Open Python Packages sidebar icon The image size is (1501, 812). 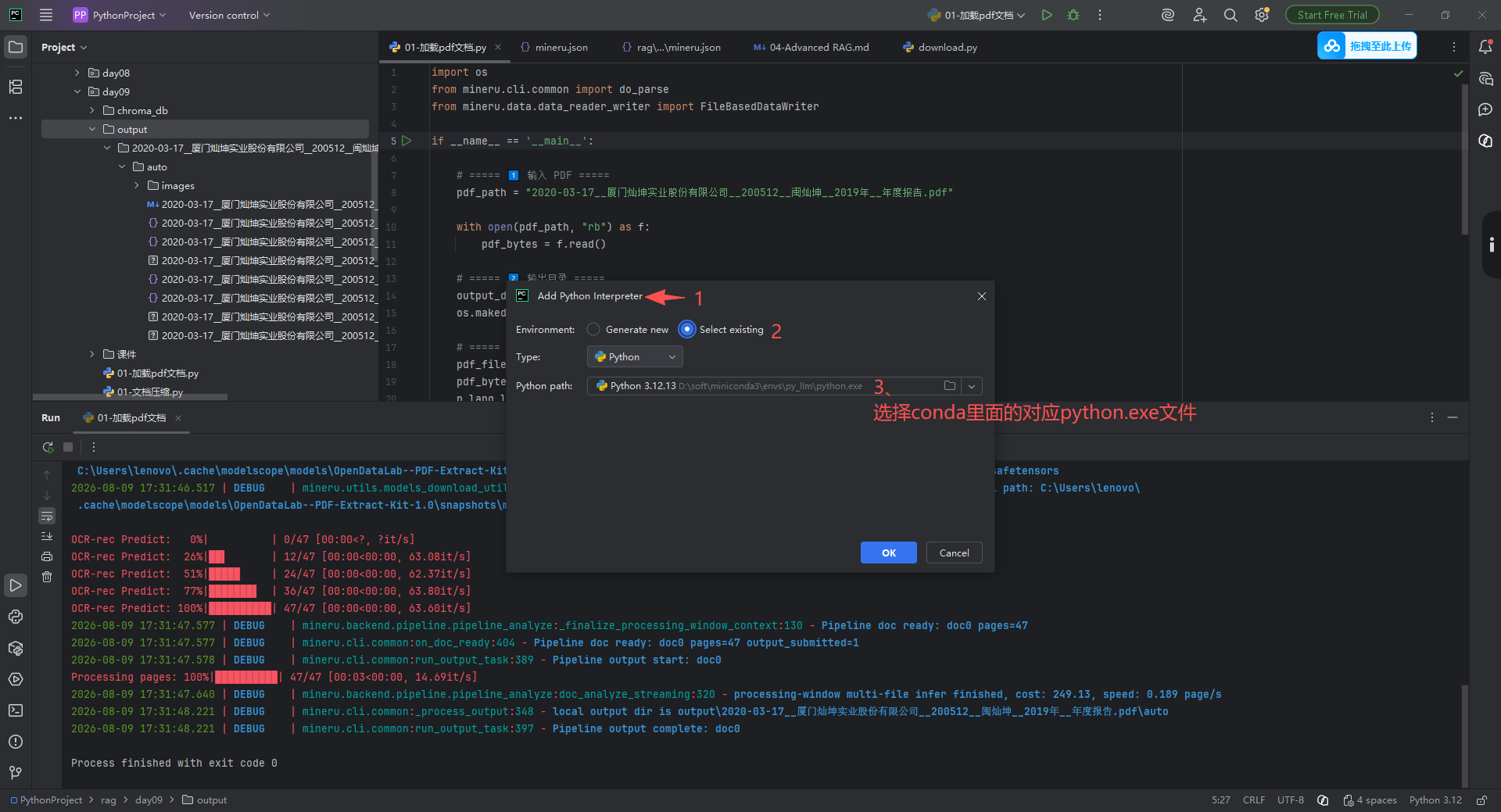[x=16, y=648]
